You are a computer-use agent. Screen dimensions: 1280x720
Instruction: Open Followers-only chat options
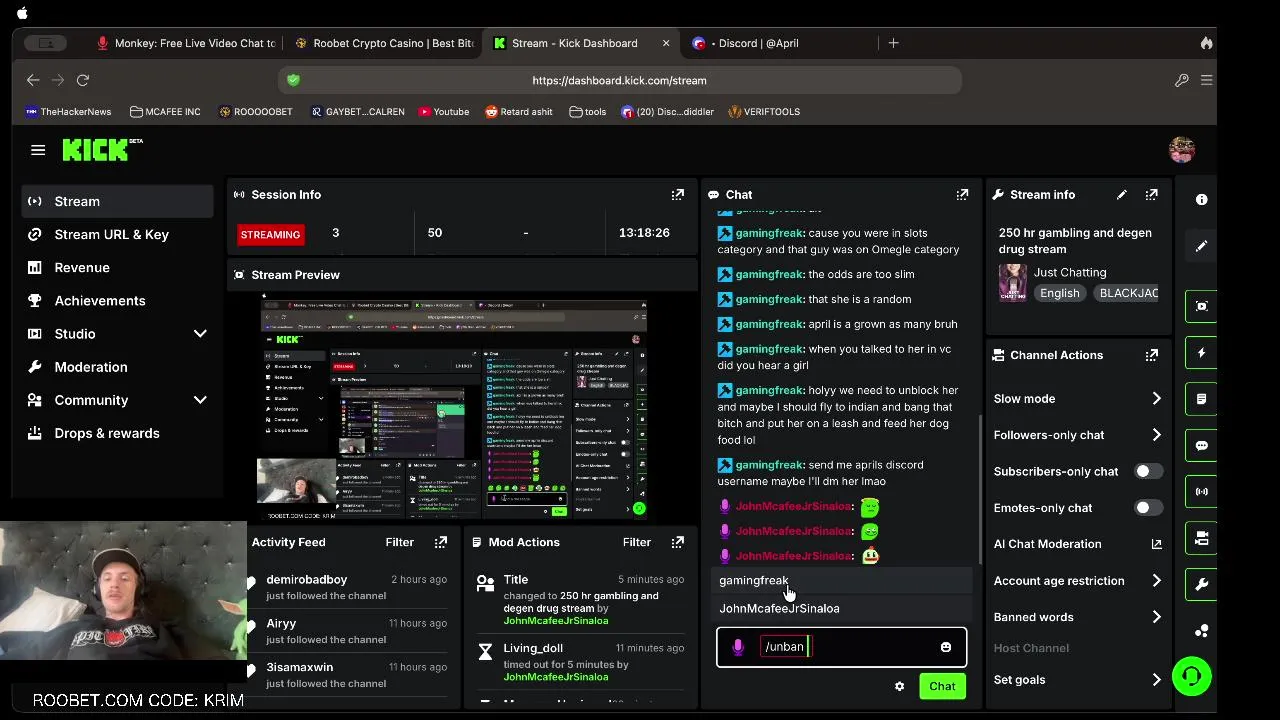1077,435
